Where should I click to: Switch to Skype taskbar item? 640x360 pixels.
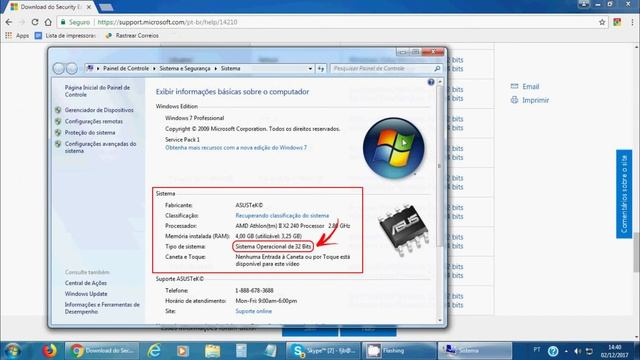(x=323, y=351)
